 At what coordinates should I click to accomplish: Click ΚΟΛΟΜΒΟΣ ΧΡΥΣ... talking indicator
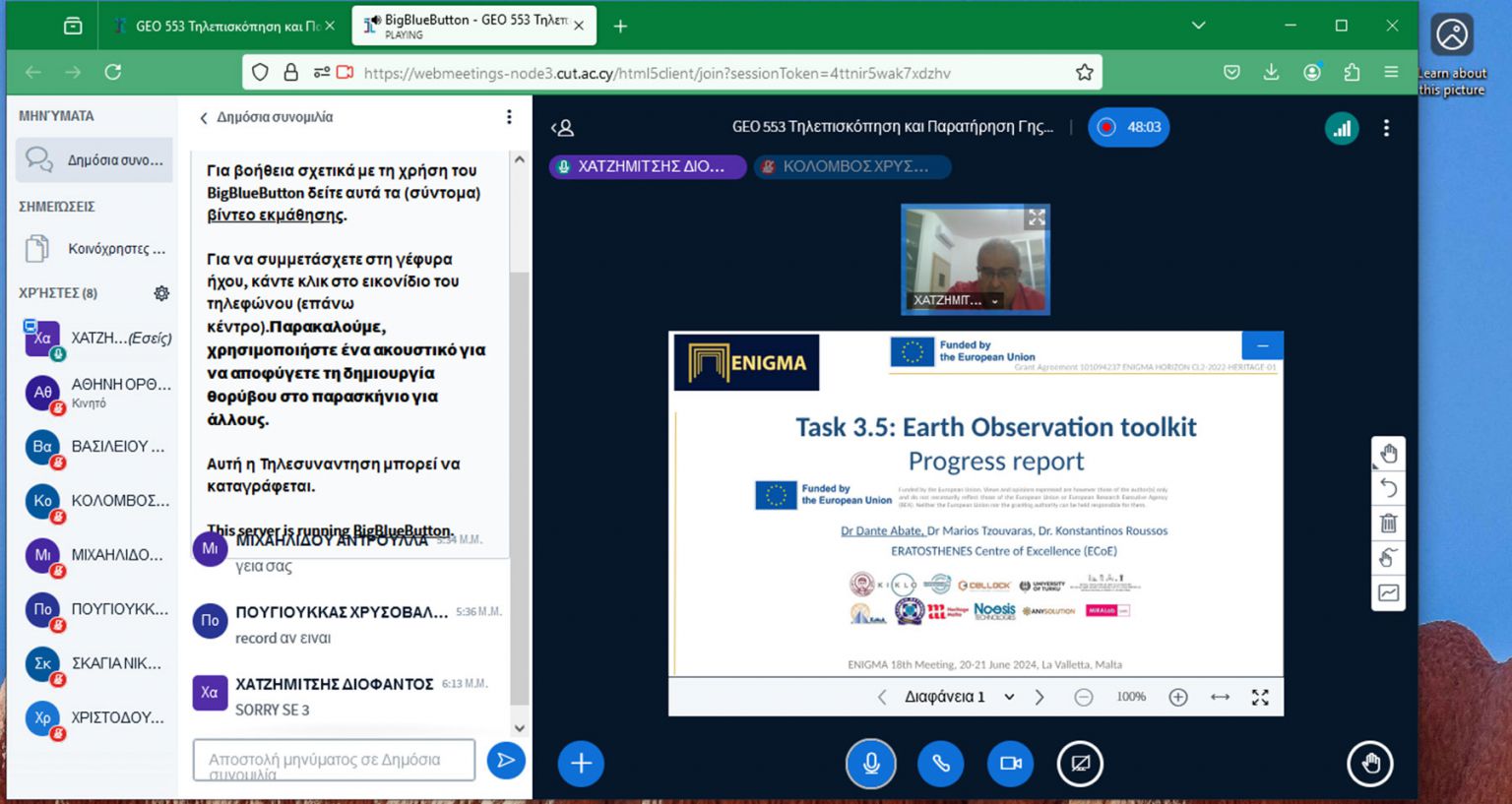[x=852, y=167]
